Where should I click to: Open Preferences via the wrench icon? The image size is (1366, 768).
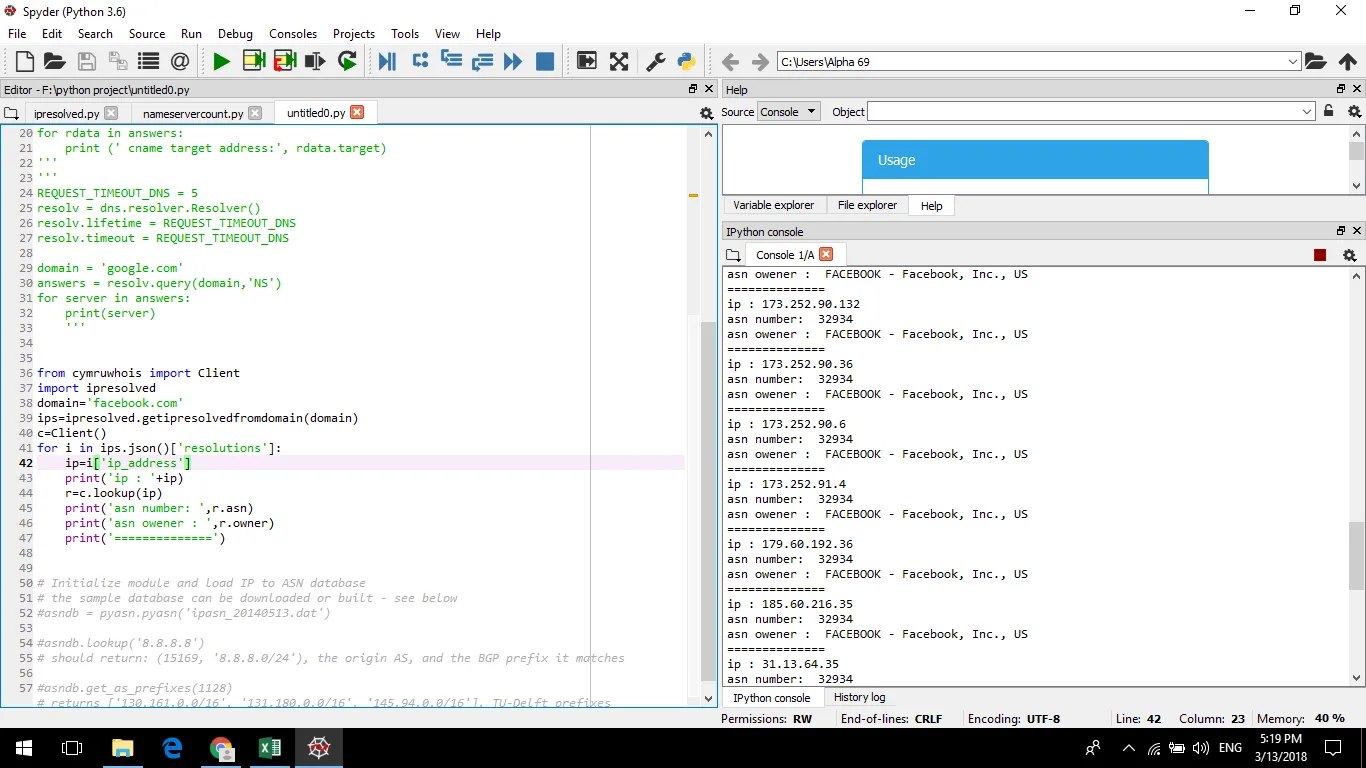[x=656, y=62]
